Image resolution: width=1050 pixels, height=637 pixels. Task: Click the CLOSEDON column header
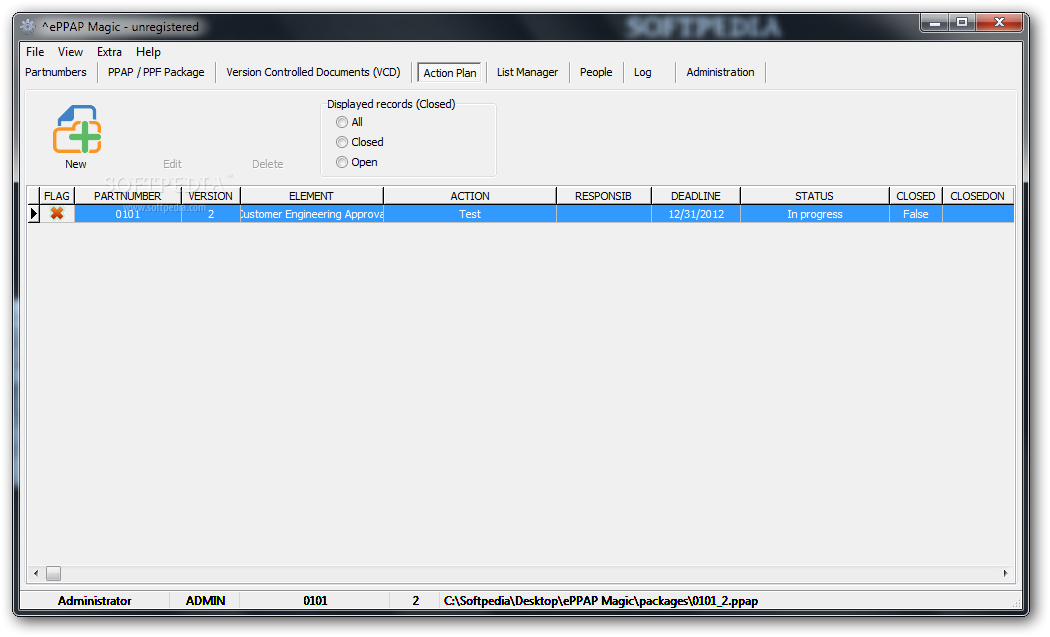coord(978,196)
